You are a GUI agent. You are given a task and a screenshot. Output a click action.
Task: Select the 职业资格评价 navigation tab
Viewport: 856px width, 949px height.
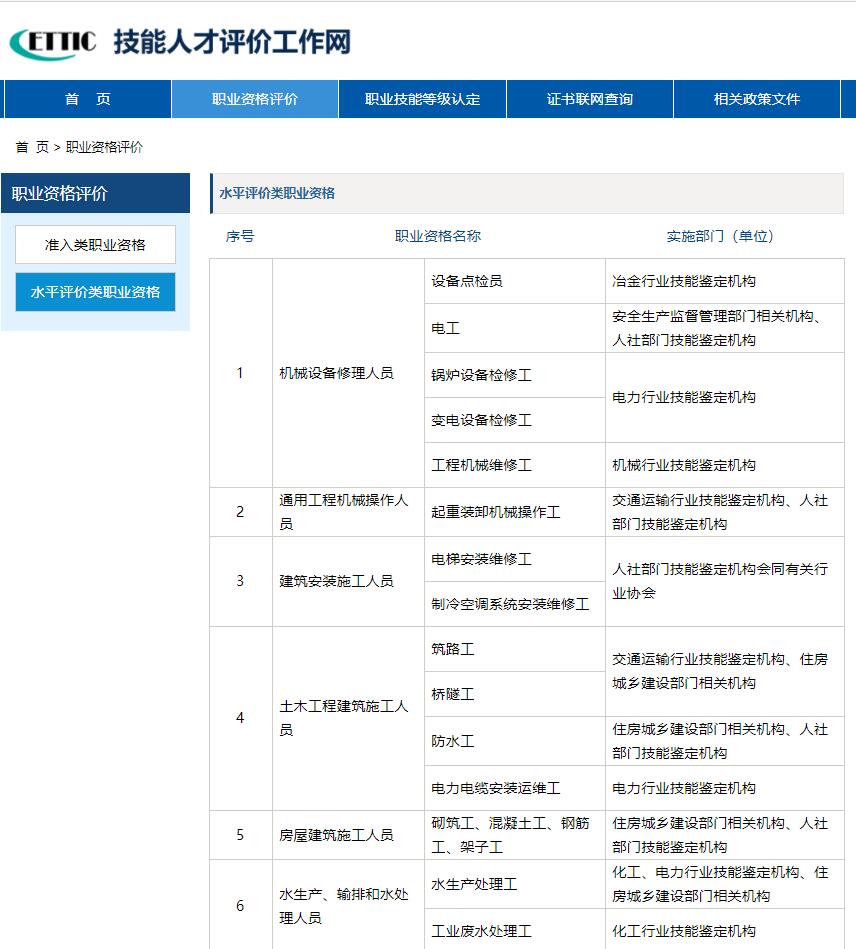(253, 99)
